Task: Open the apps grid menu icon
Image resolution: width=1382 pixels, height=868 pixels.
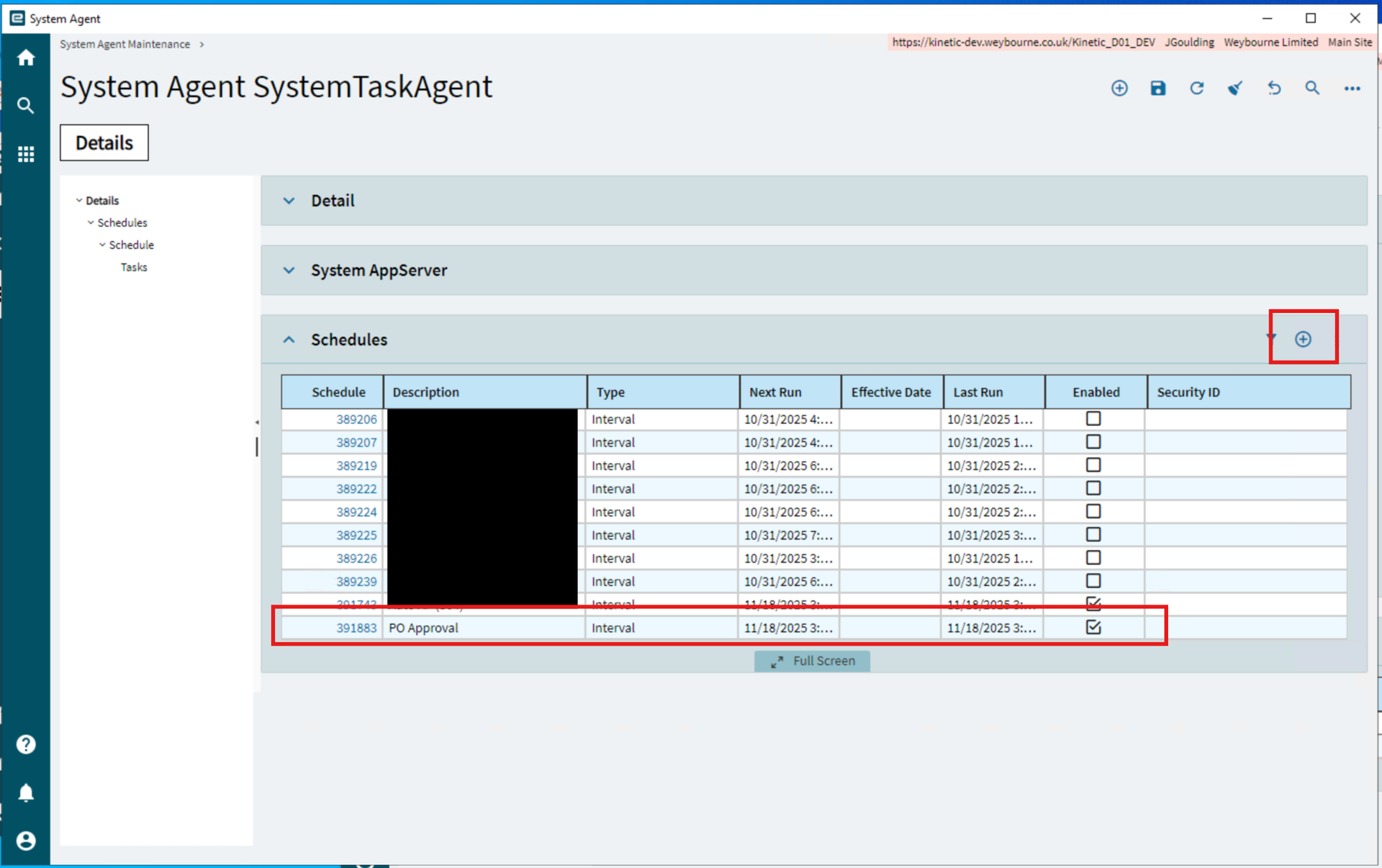Action: (x=26, y=154)
